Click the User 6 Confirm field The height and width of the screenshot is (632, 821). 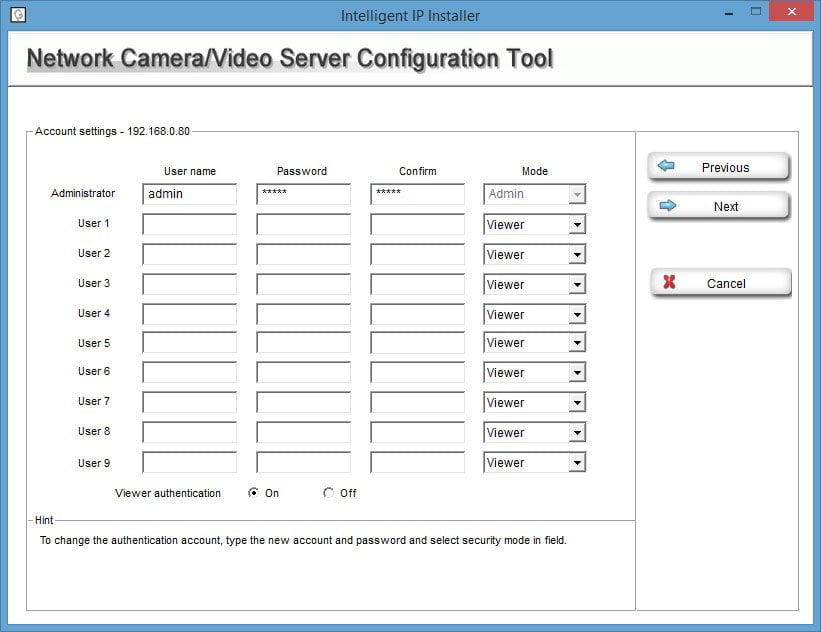417,372
